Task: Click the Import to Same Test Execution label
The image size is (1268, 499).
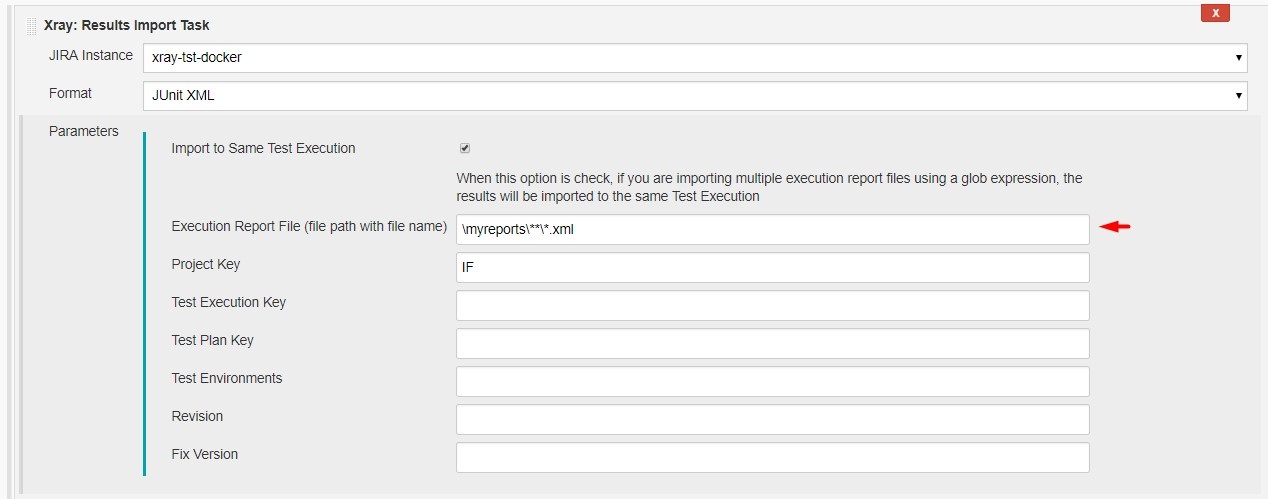Action: [263, 148]
